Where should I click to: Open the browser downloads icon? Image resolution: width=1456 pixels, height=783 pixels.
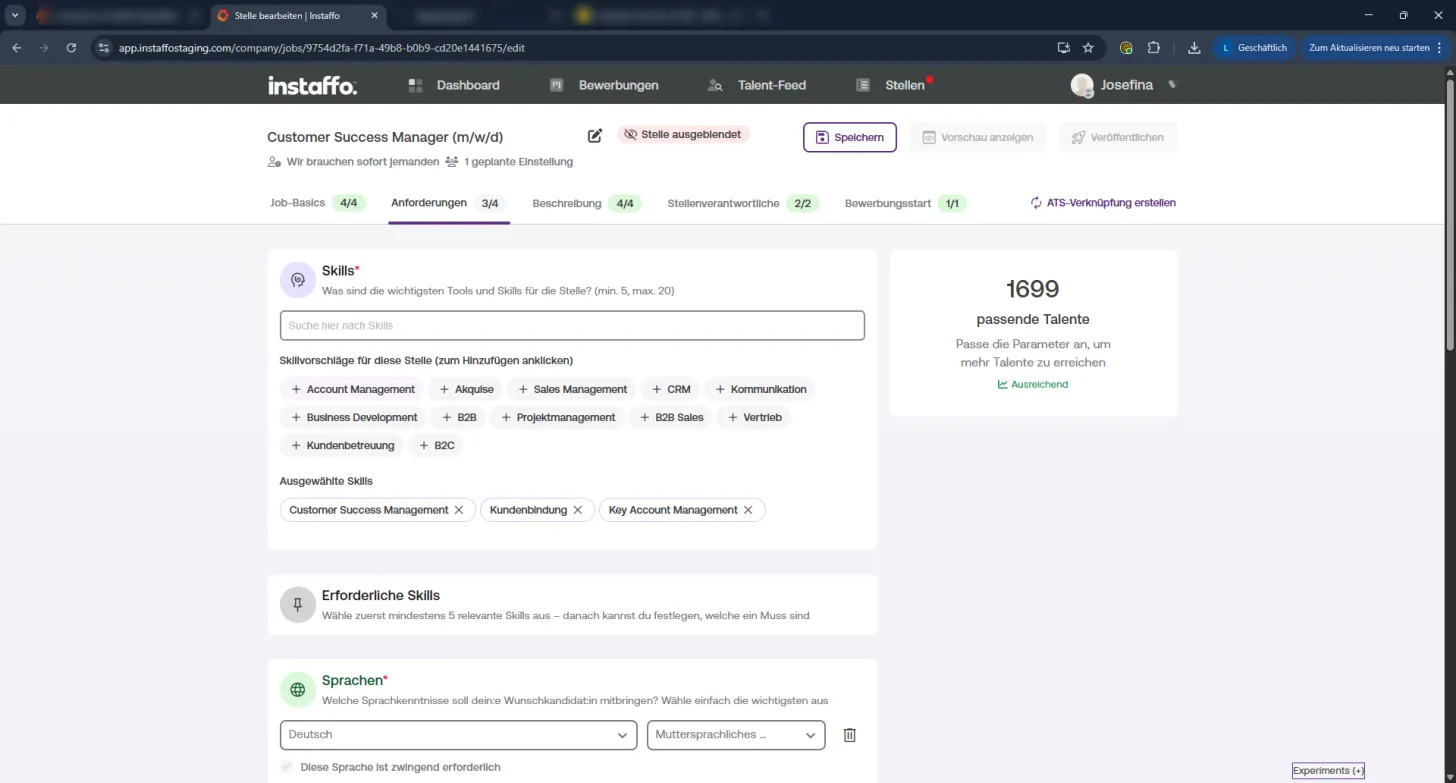(x=1194, y=47)
